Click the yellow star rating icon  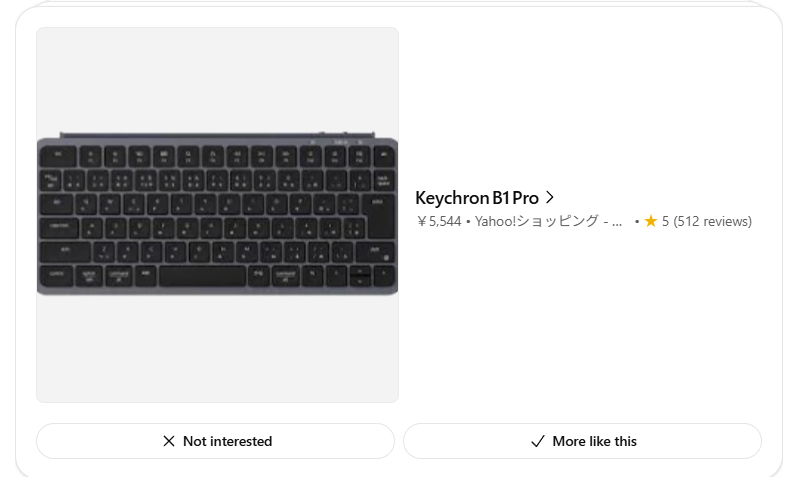tap(651, 221)
